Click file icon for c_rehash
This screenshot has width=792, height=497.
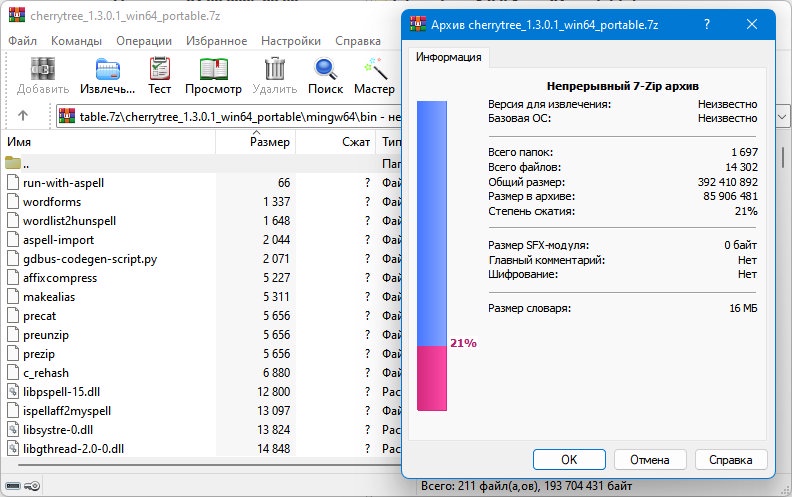point(13,373)
